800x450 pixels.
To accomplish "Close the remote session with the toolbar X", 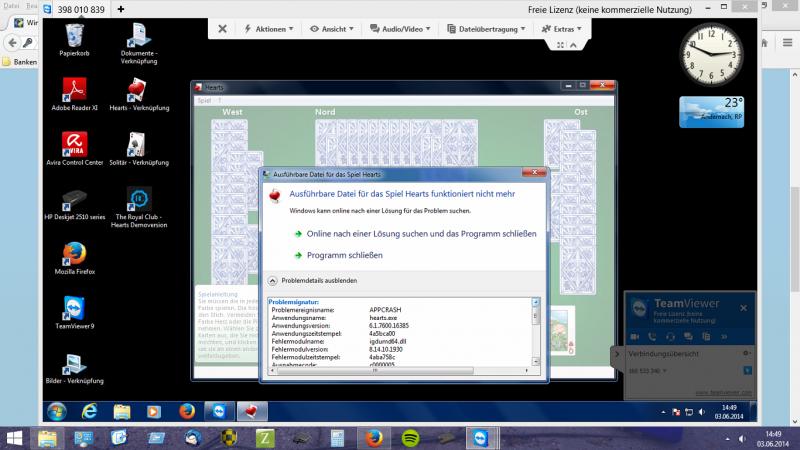I will tap(222, 29).
